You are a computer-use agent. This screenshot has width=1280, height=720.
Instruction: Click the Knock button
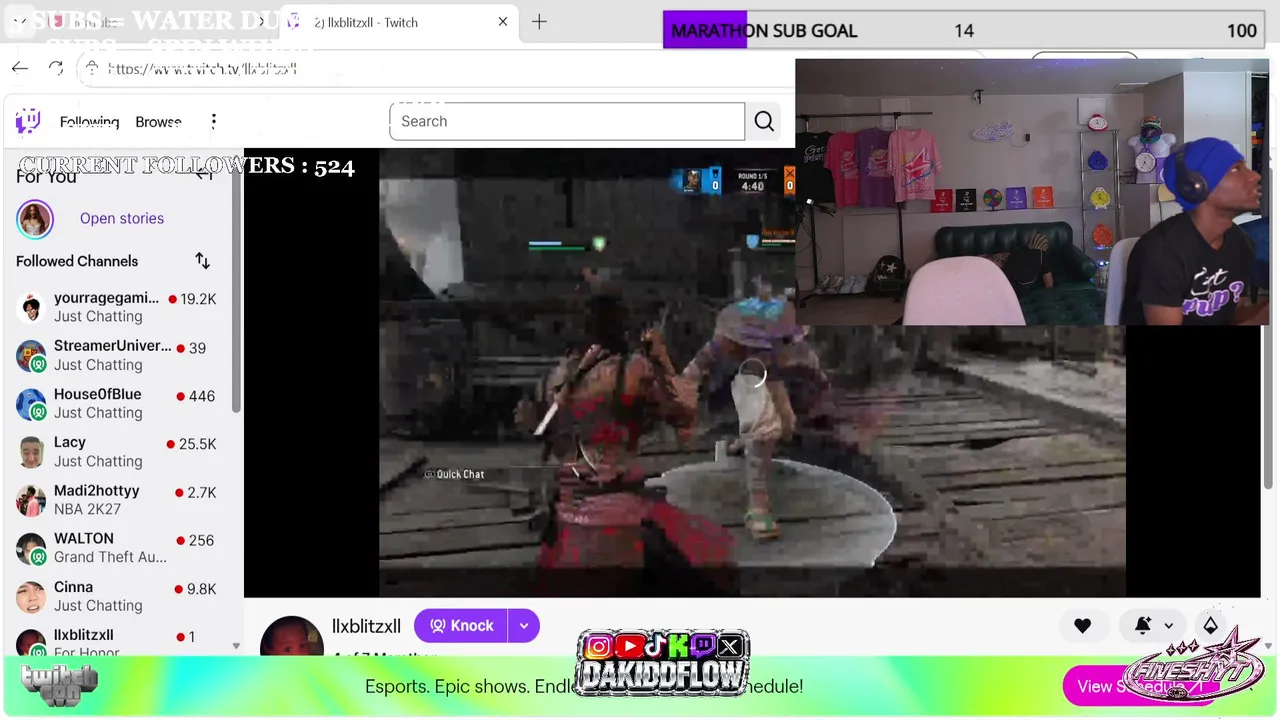[461, 626]
